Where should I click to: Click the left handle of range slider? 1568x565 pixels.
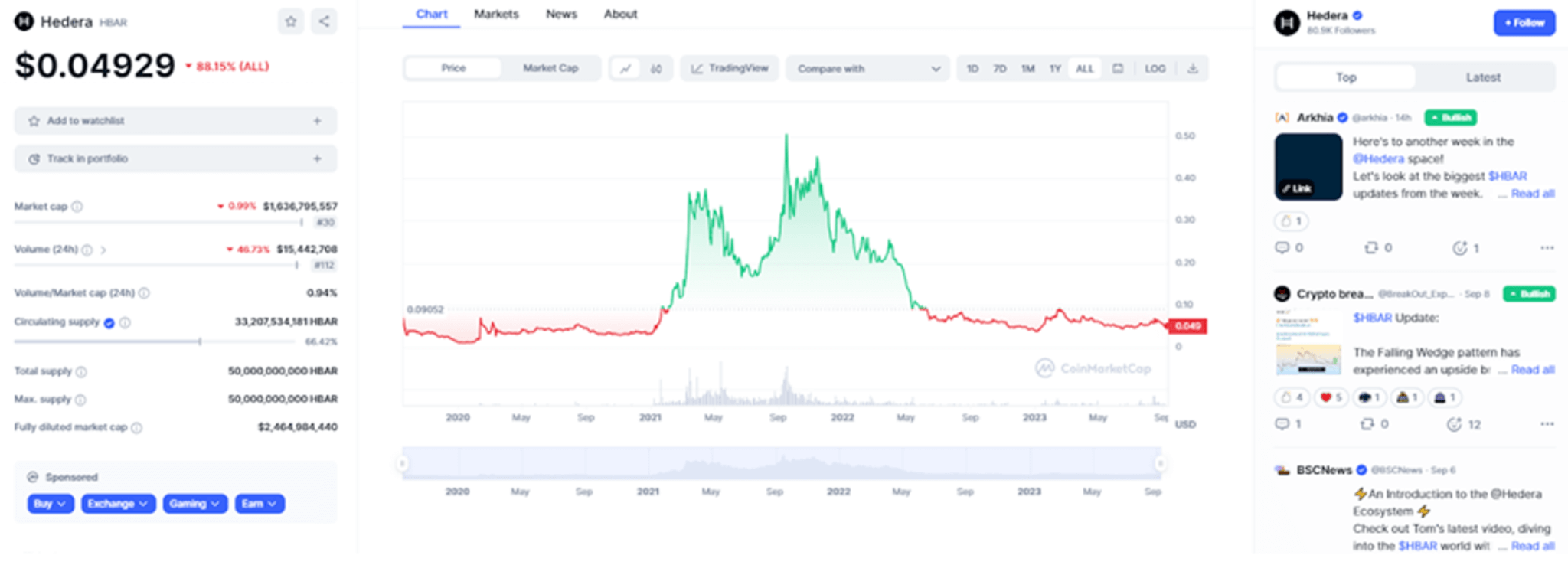(x=403, y=463)
